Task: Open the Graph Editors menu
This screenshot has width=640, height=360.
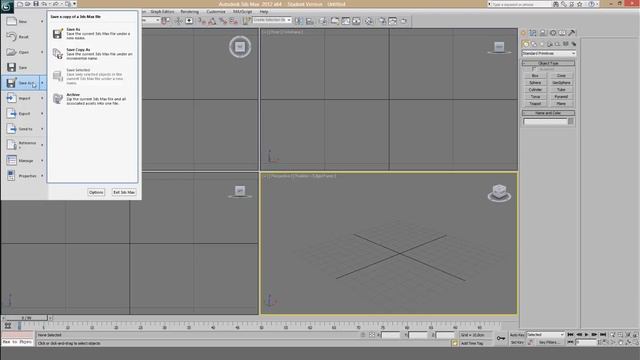Action: click(162, 11)
